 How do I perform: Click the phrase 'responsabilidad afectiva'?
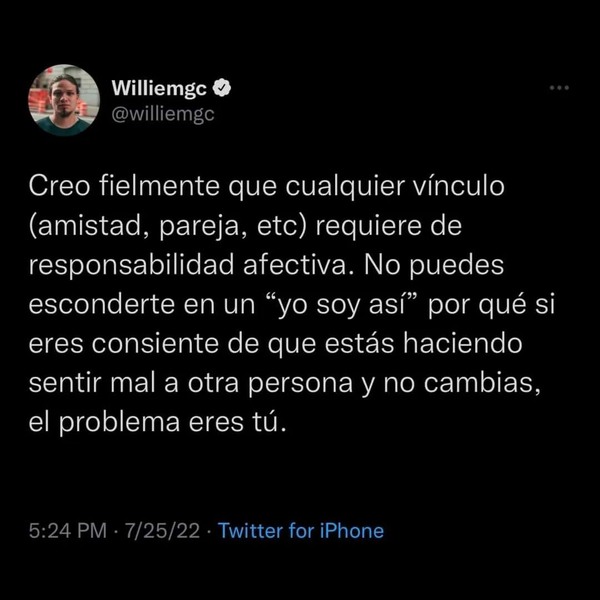point(190,265)
